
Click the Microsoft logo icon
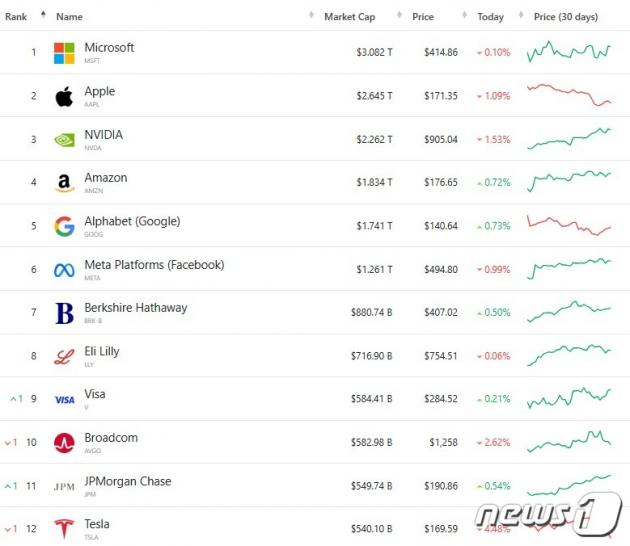click(64, 53)
